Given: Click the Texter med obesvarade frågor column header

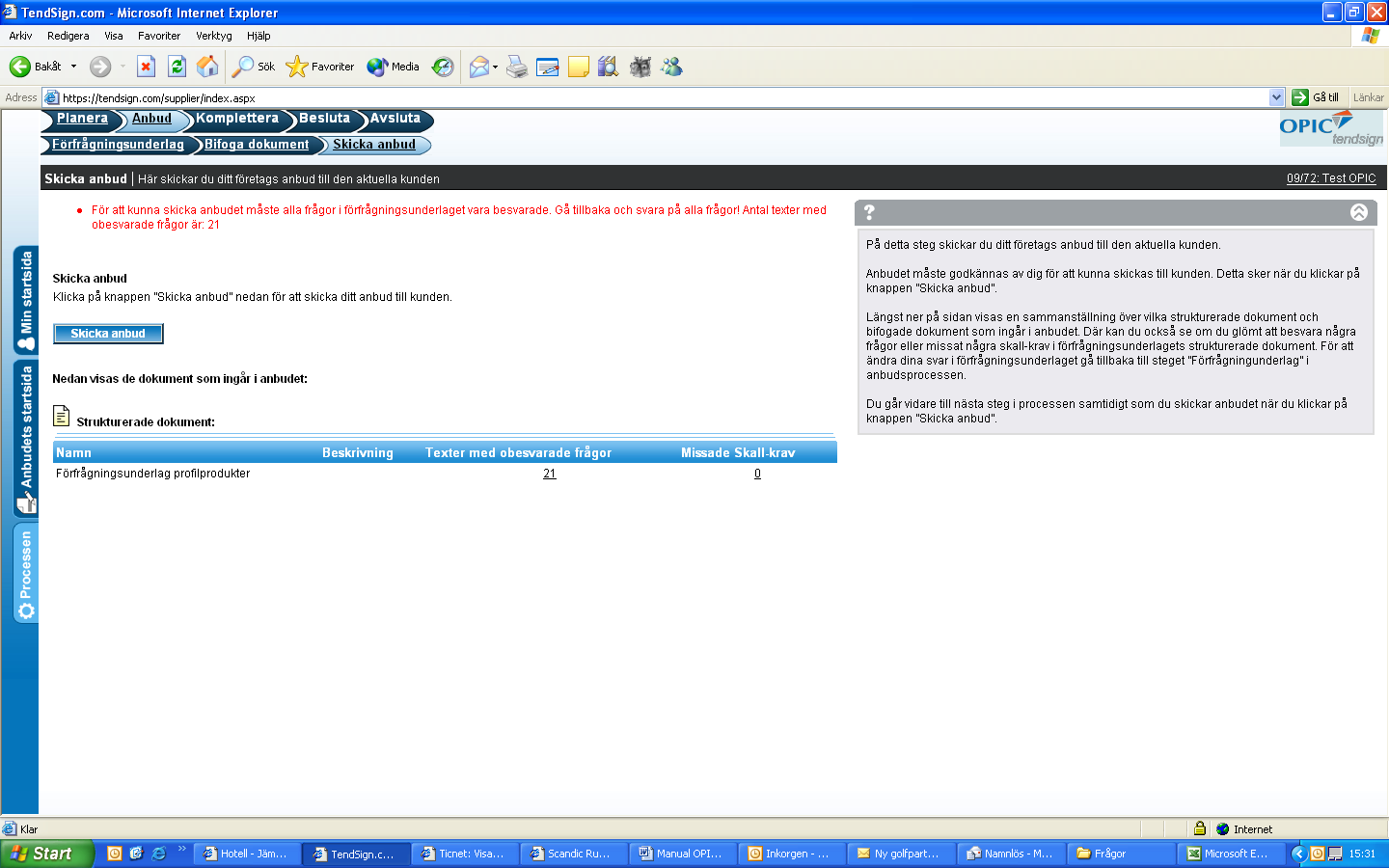Looking at the screenshot, I should click(x=518, y=453).
